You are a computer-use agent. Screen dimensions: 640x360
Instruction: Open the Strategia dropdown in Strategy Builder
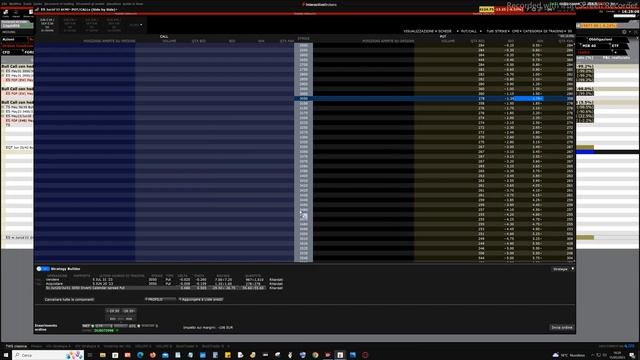(562, 269)
